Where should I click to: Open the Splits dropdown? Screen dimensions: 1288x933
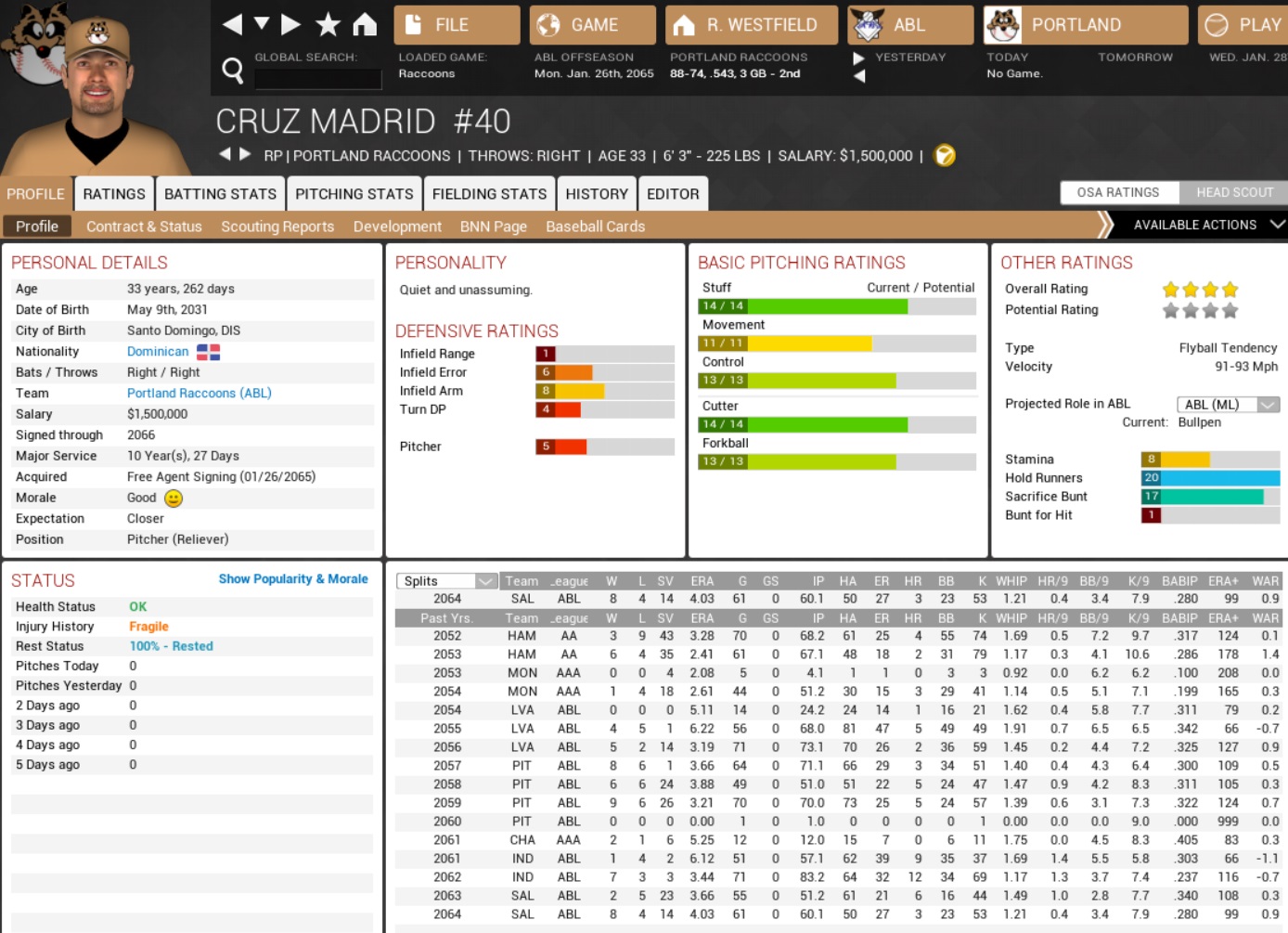click(x=447, y=581)
